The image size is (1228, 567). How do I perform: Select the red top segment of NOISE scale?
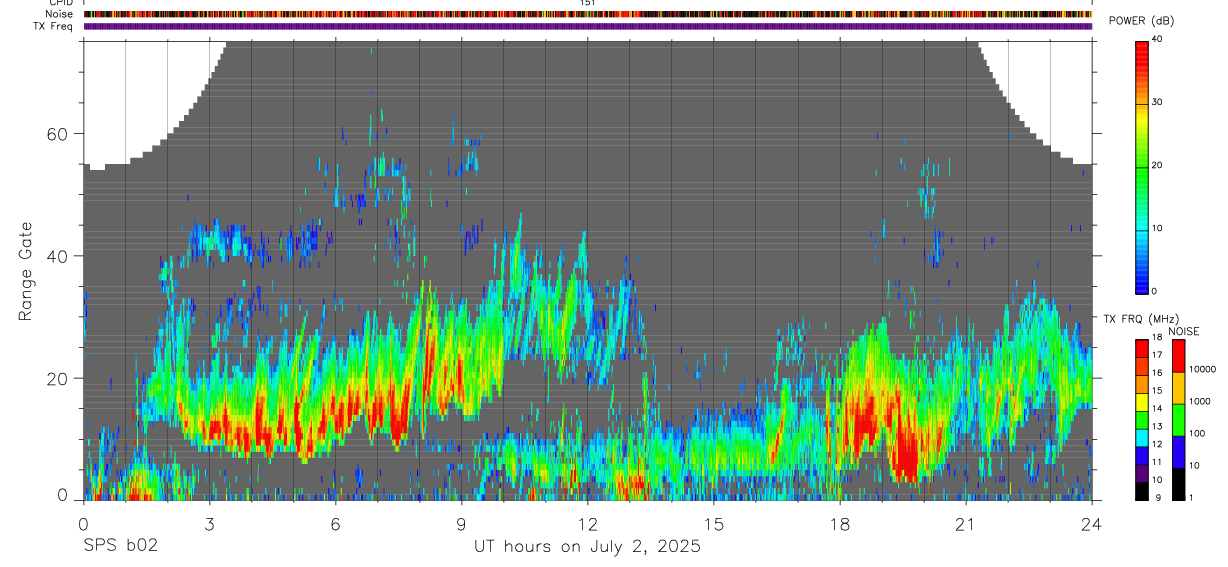1178,356
